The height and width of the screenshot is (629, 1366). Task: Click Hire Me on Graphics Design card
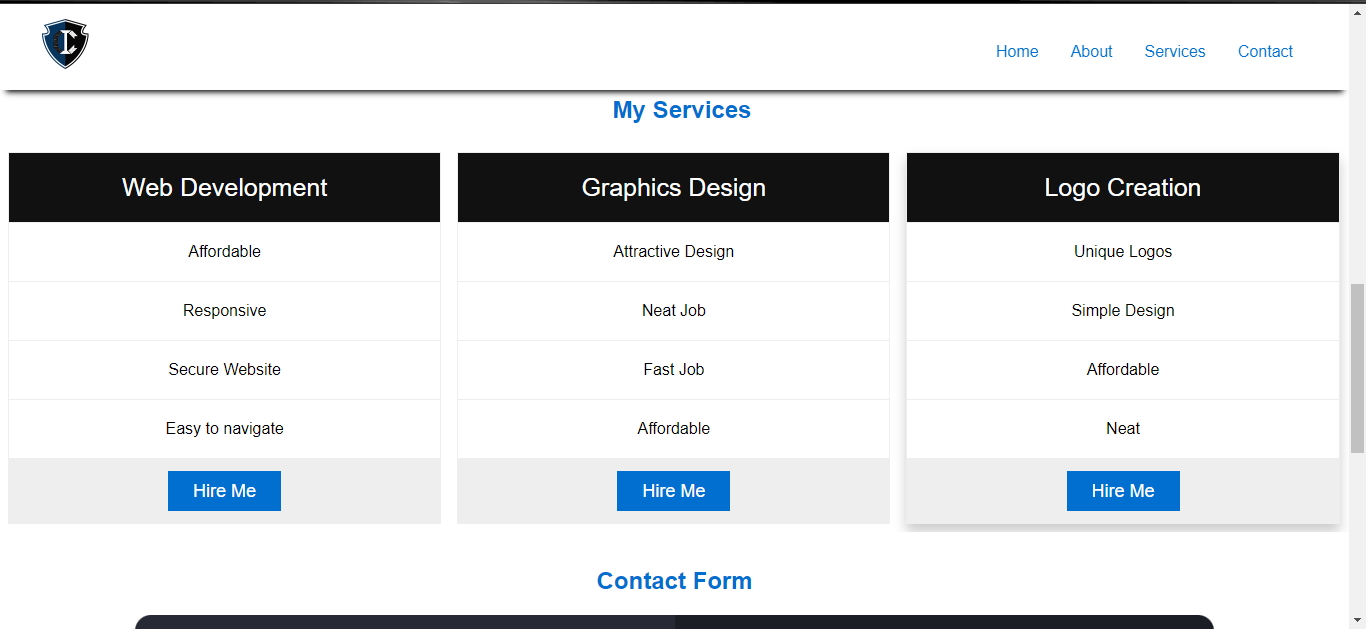(673, 491)
